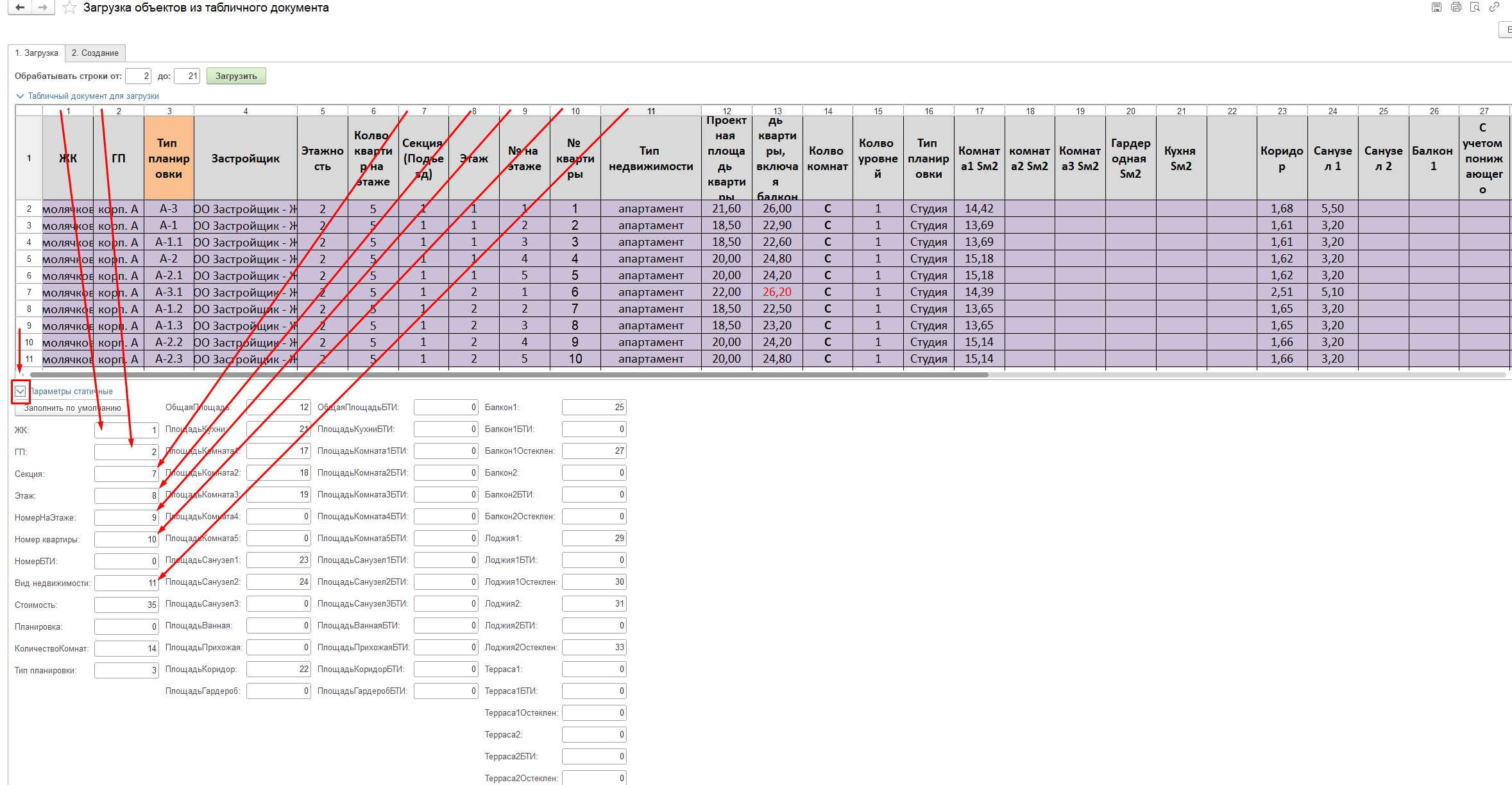Image resolution: width=1512 pixels, height=785 pixels.
Task: Focus the end row 'до' field
Action: tap(187, 76)
